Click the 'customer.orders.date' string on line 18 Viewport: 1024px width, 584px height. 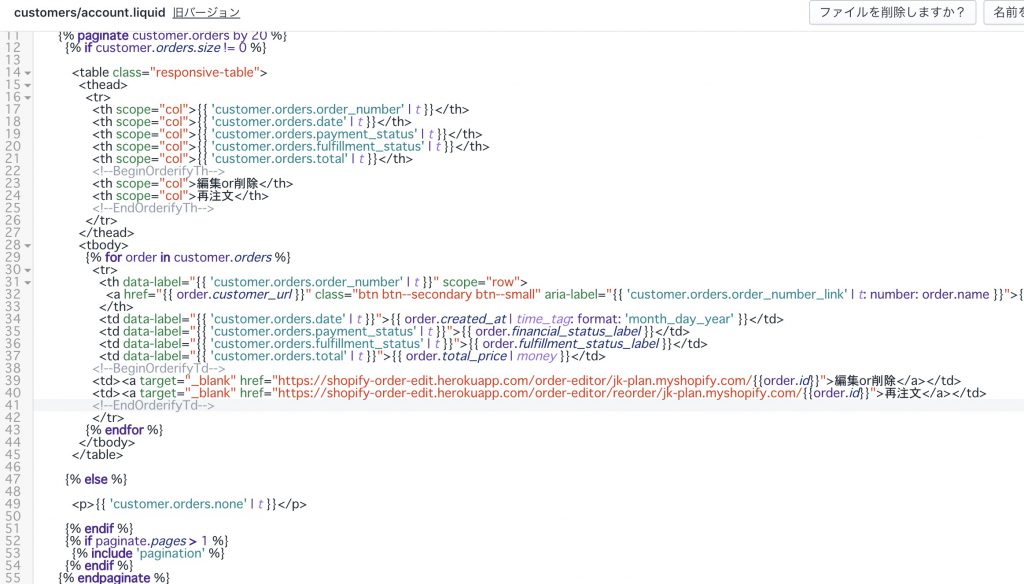pyautogui.click(x=279, y=122)
